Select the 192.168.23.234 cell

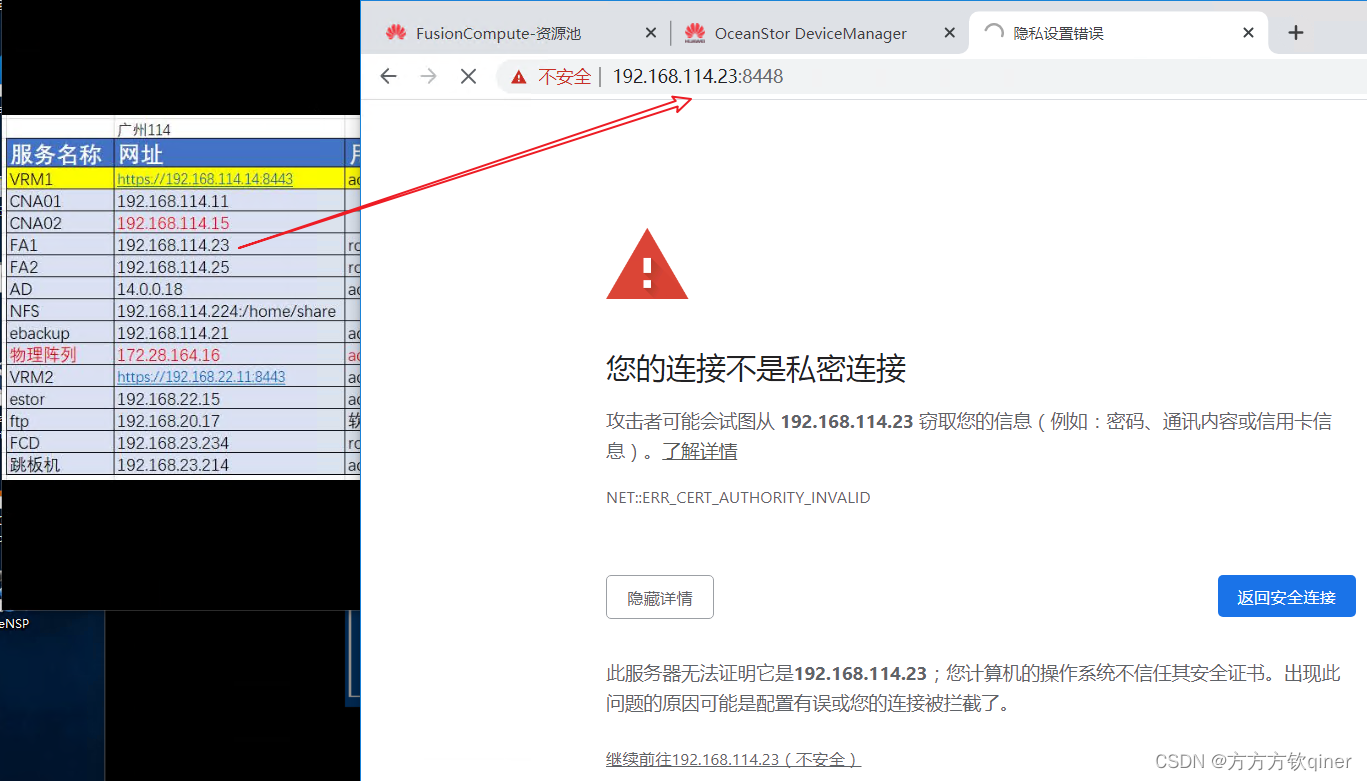click(x=229, y=443)
